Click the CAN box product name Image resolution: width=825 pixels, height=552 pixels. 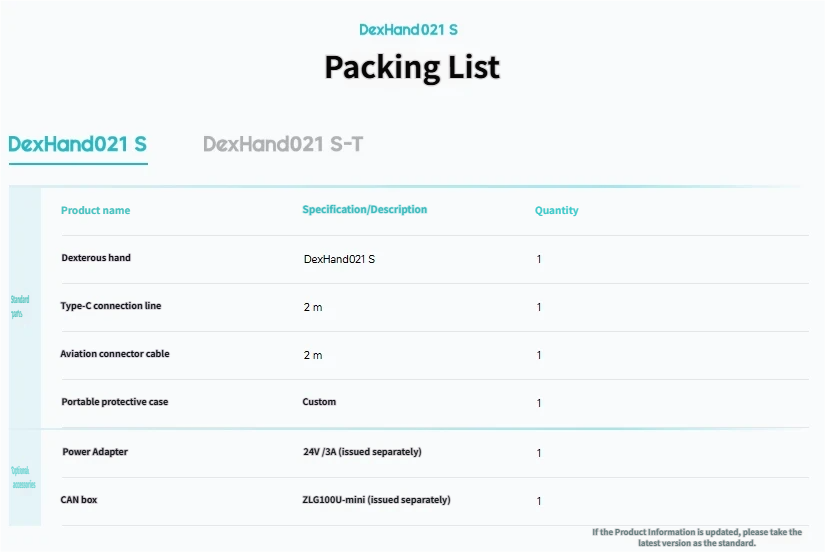tap(79, 499)
